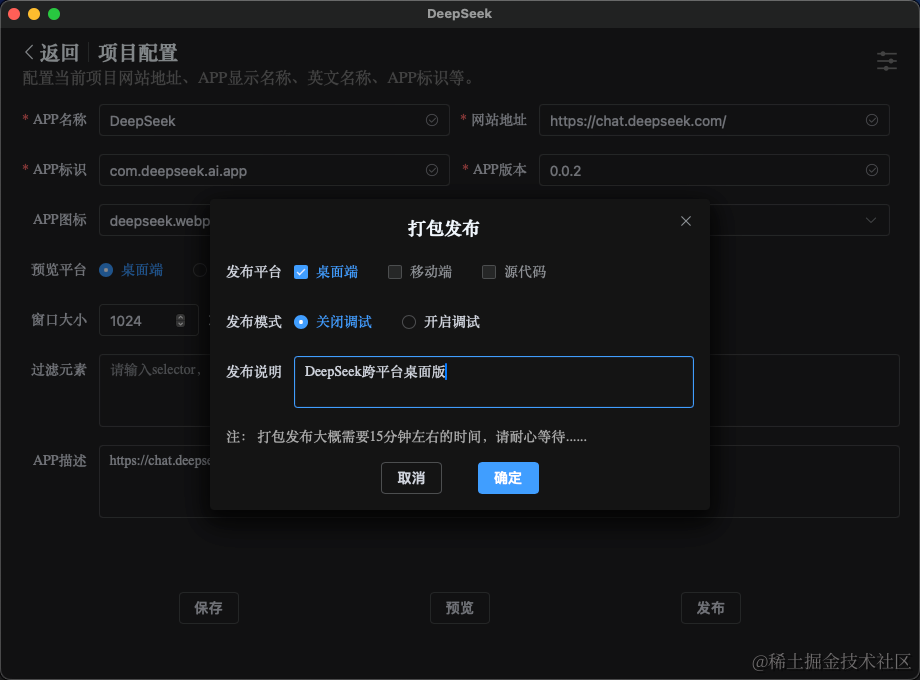Click the APP版本 field showing 0.0.2
The width and height of the screenshot is (920, 680).
[x=714, y=170]
